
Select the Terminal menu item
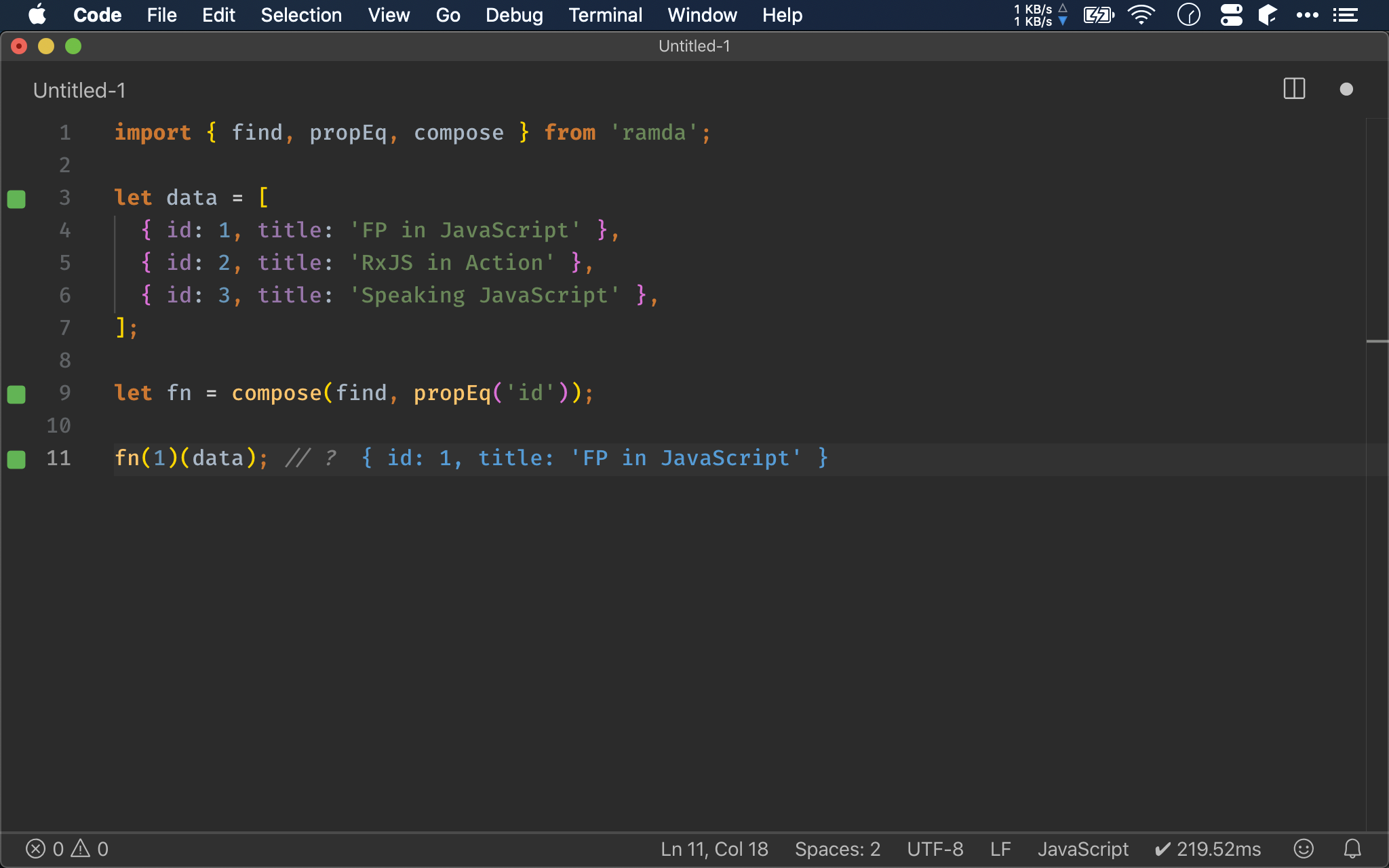[x=604, y=14]
